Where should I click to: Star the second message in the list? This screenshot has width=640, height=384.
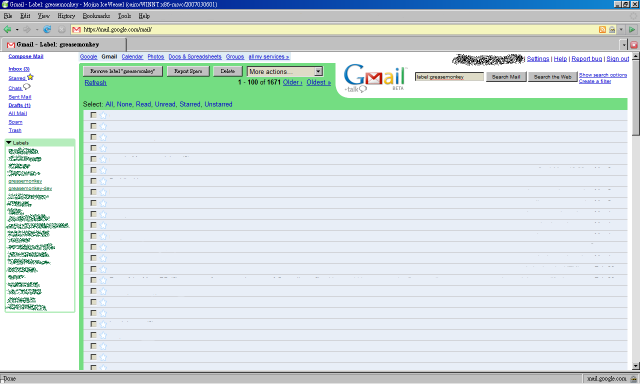[x=103, y=126]
